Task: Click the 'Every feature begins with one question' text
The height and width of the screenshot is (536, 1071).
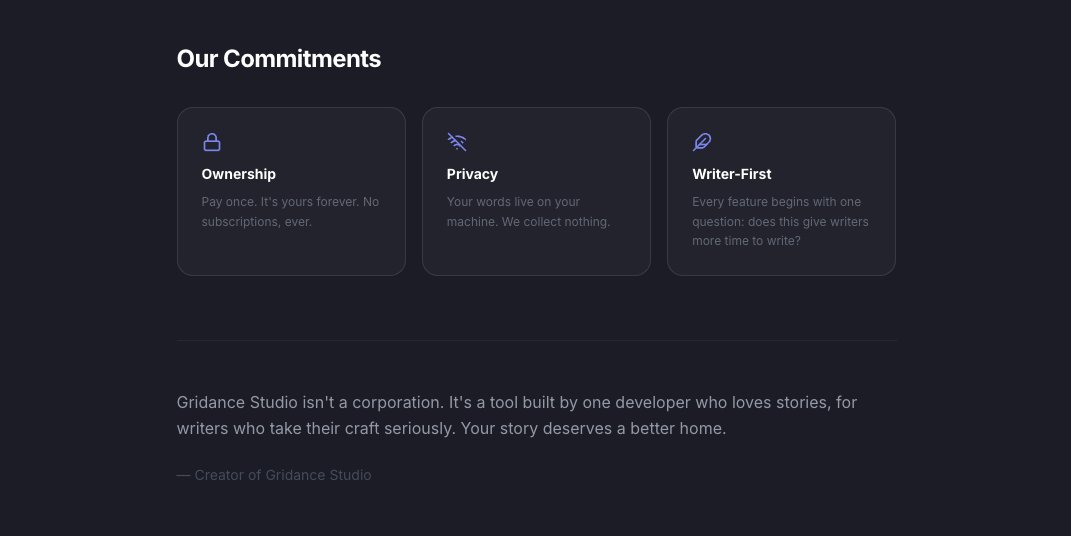Action: (777, 212)
